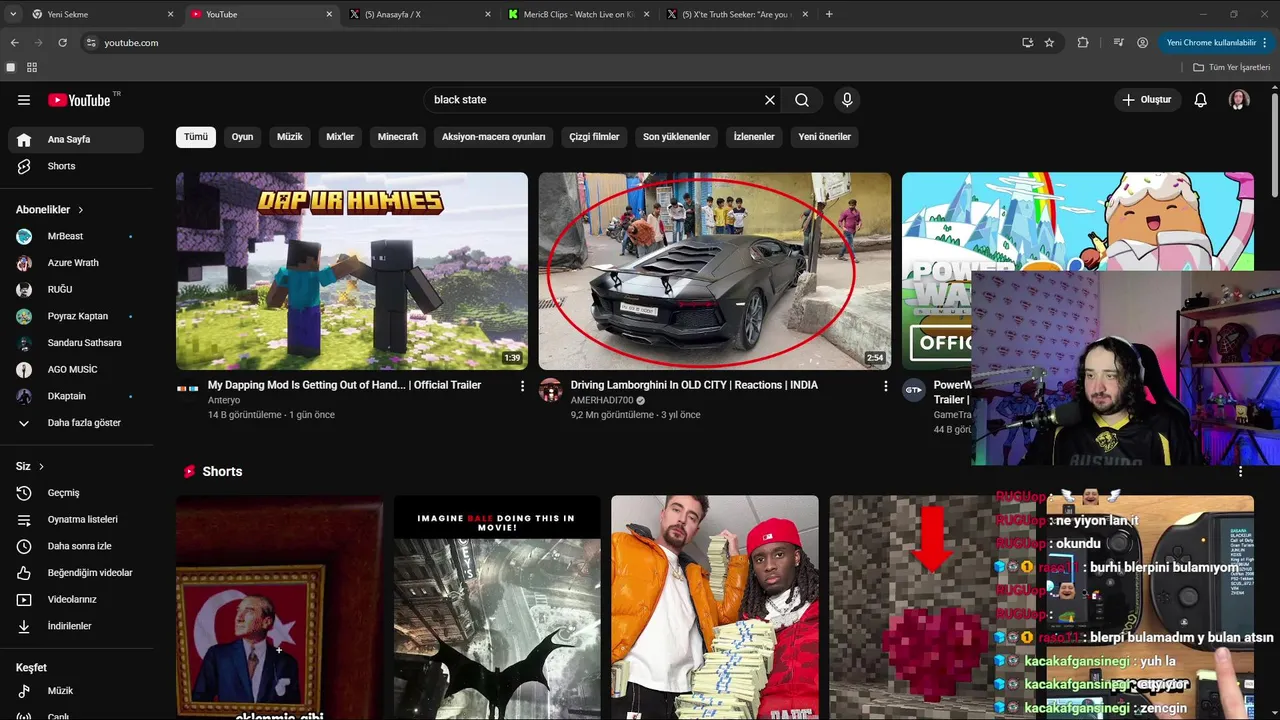Image resolution: width=1280 pixels, height=720 pixels.
Task: Select the Tümü filter chip
Action: pyautogui.click(x=196, y=137)
